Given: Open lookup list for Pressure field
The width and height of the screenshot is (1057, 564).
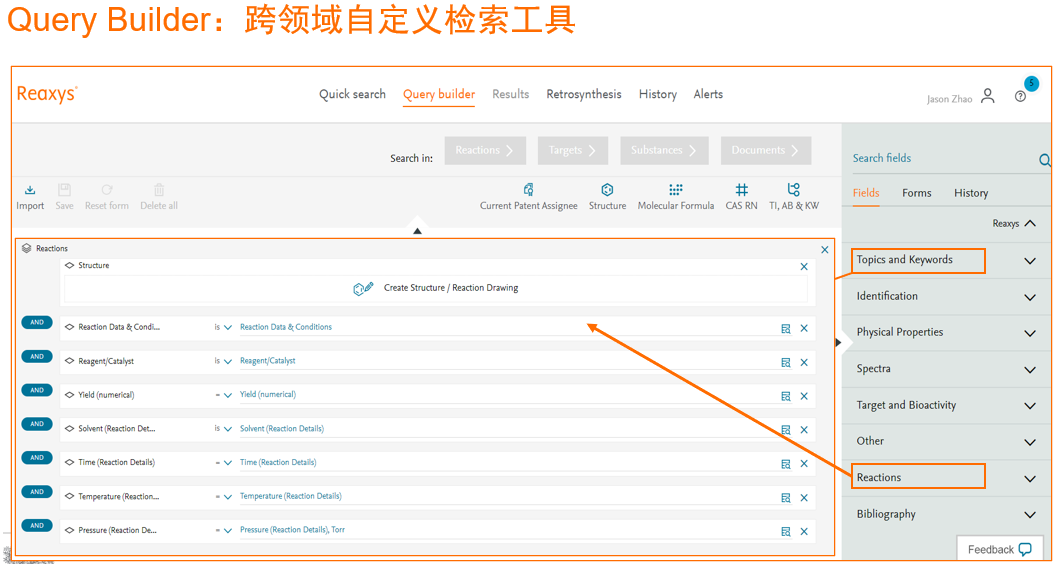Looking at the screenshot, I should pyautogui.click(x=785, y=531).
